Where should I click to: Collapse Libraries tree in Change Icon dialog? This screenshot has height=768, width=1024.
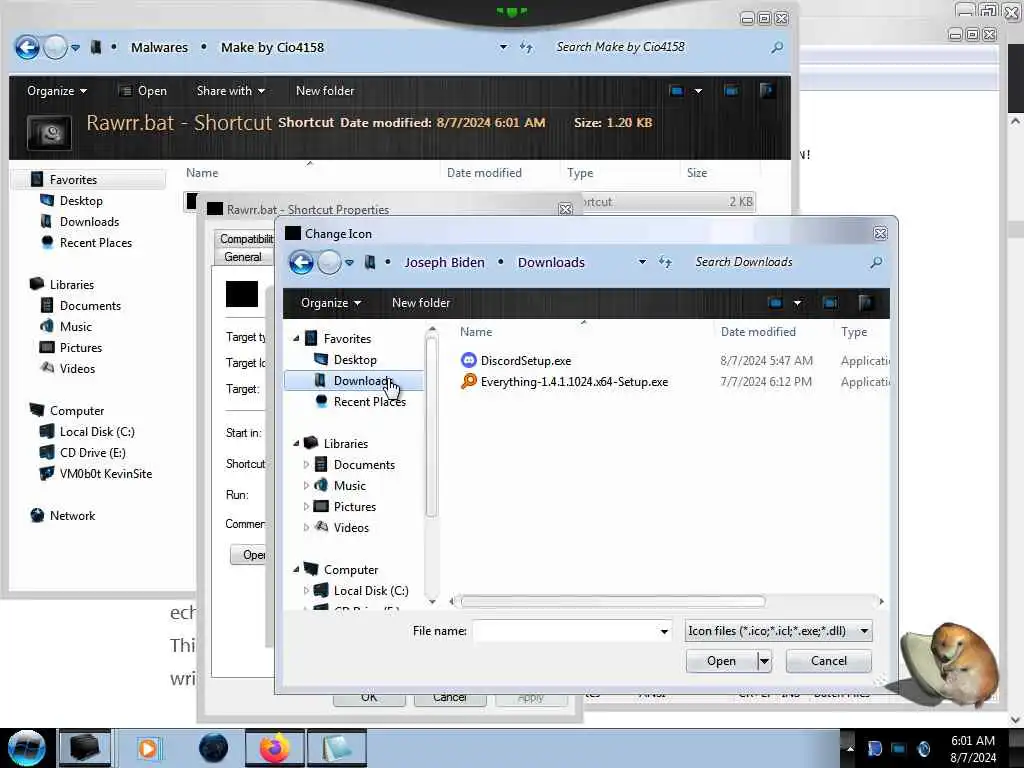point(296,443)
